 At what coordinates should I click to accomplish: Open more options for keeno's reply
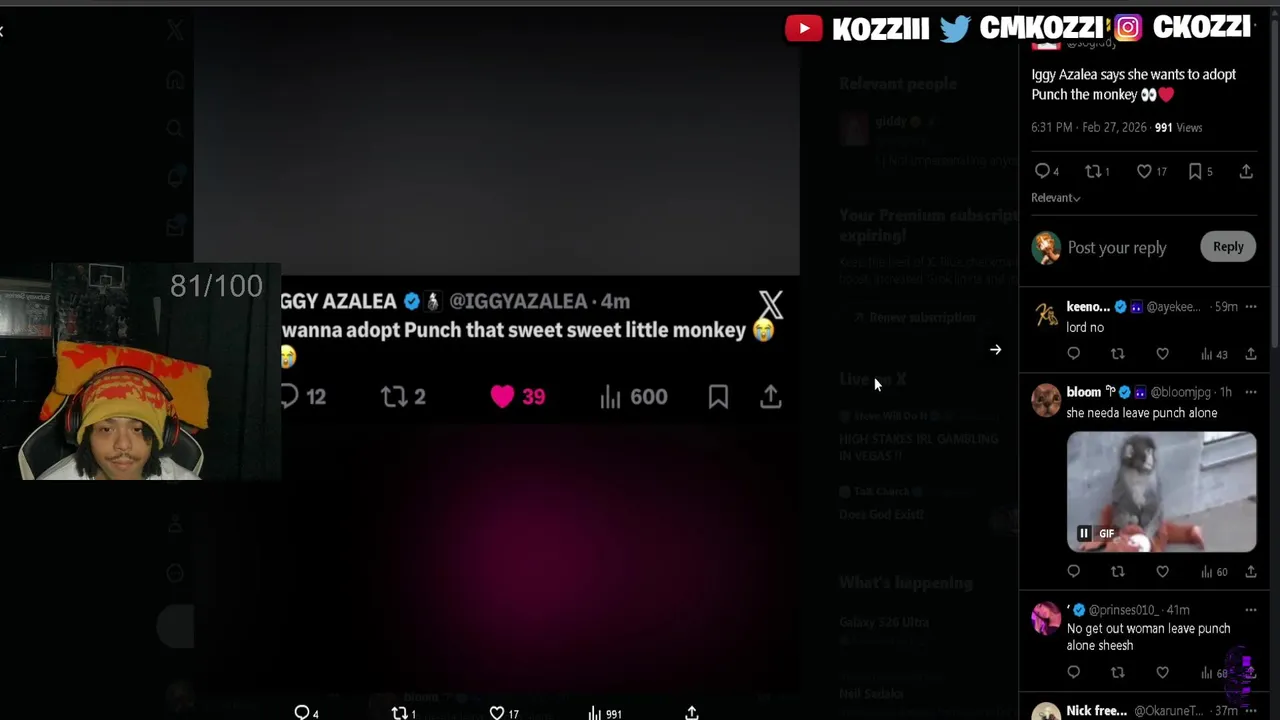(x=1250, y=307)
